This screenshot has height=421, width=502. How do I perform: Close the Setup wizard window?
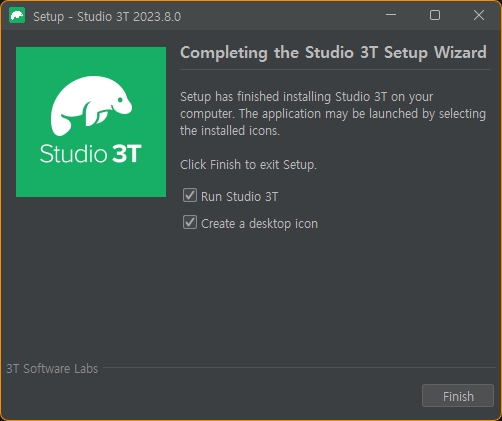coord(479,15)
